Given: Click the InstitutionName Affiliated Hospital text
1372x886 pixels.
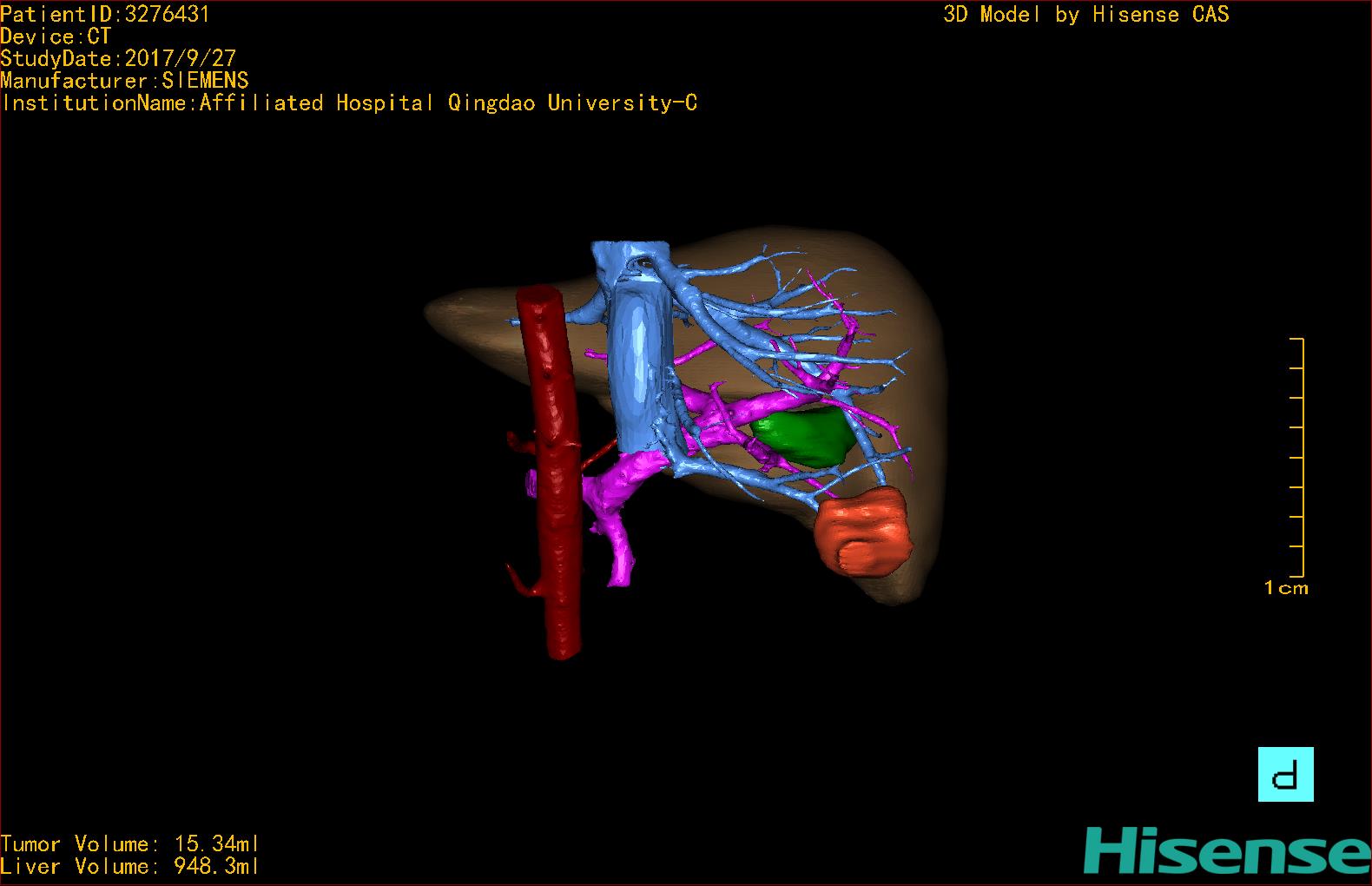Looking at the screenshot, I should 350,103.
